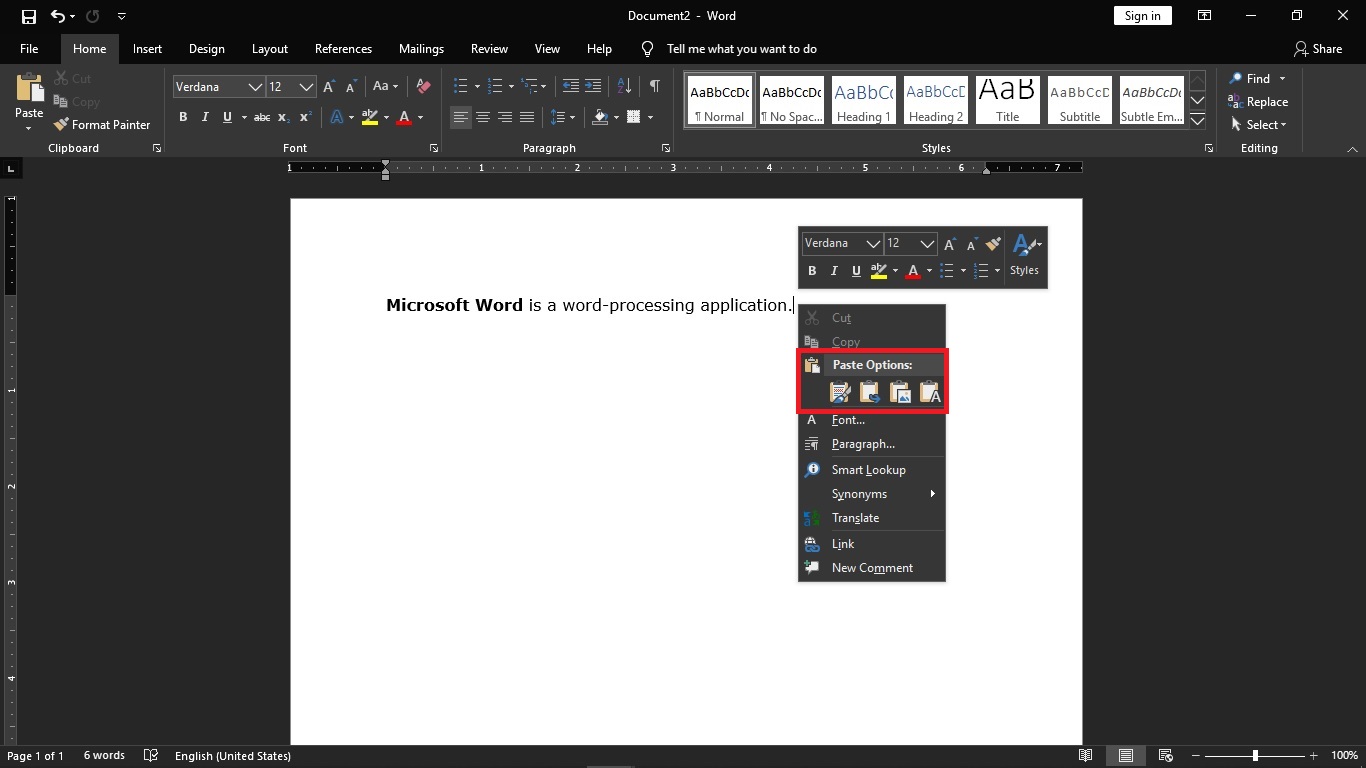This screenshot has height=768, width=1366.
Task: Expand the Paste button dropdown arrow
Action: coord(29,128)
